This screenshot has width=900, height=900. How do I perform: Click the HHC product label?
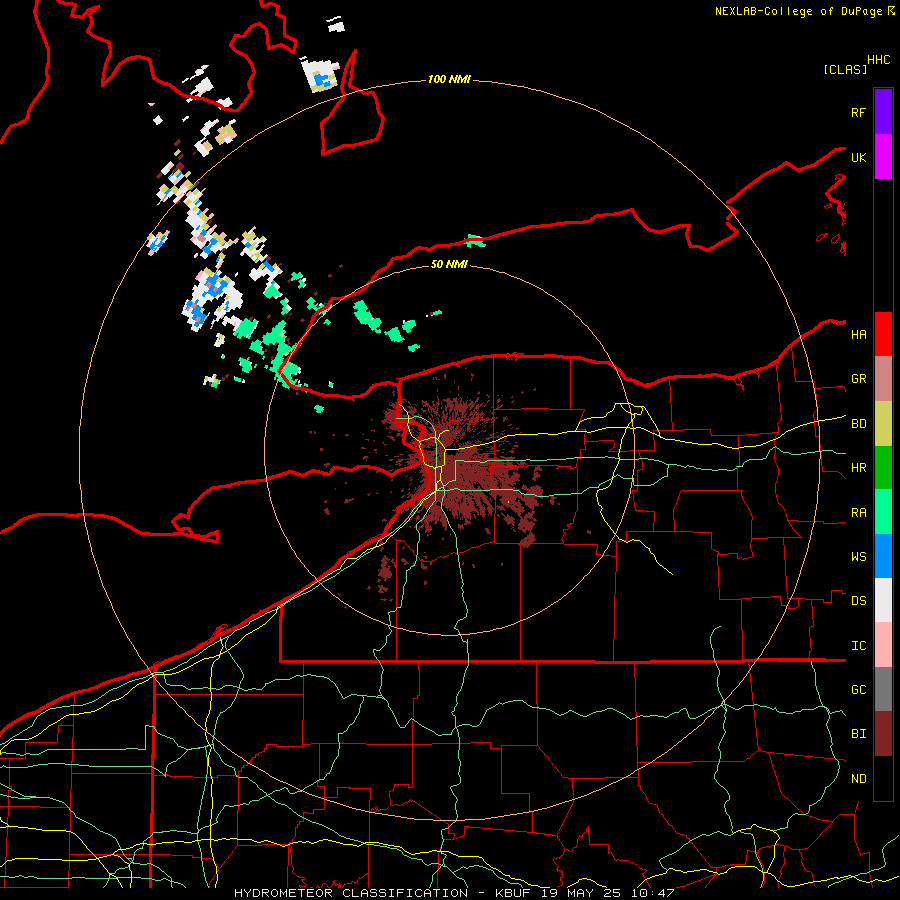pos(879,60)
